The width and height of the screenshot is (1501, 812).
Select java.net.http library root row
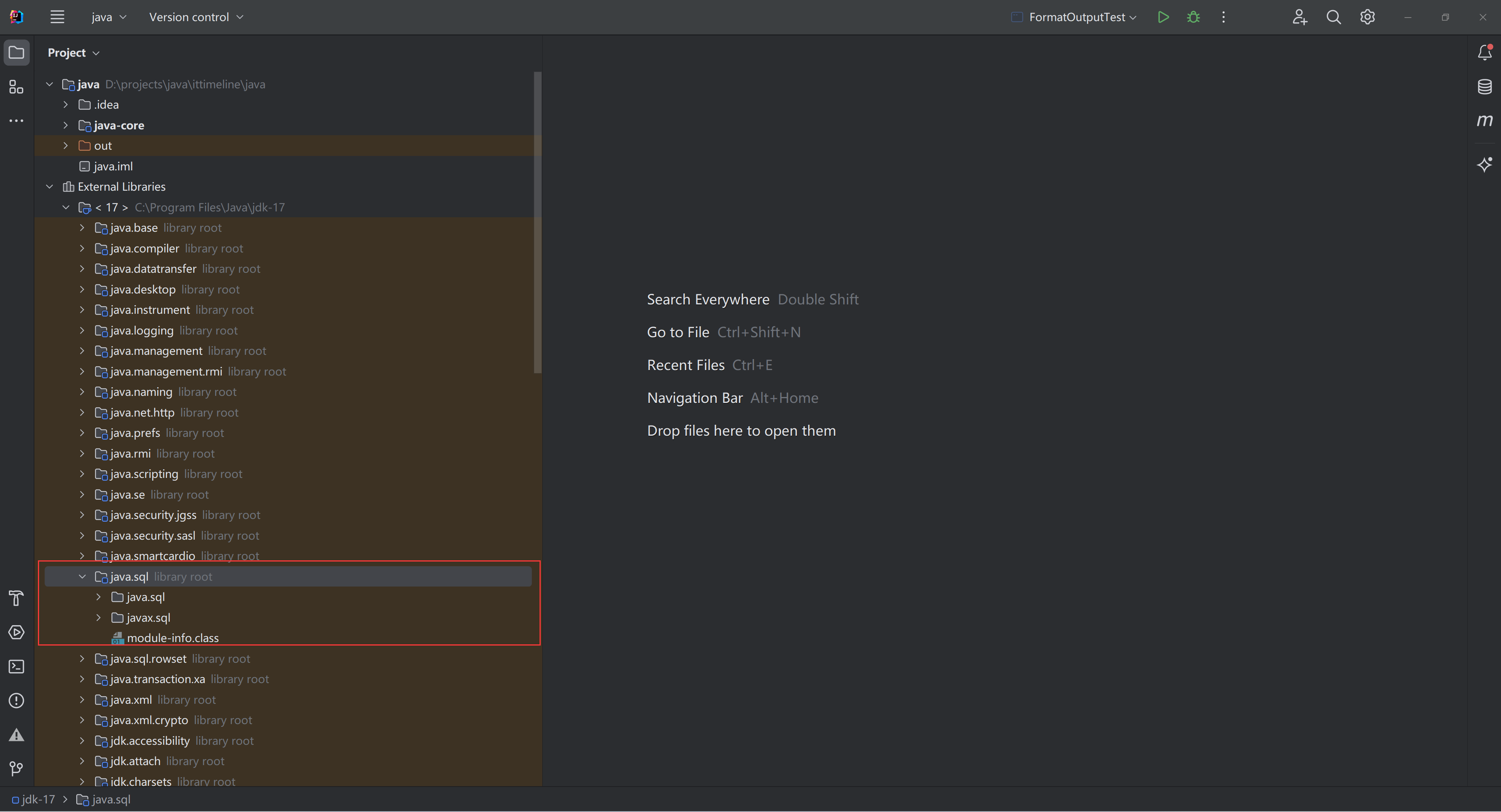pos(288,412)
